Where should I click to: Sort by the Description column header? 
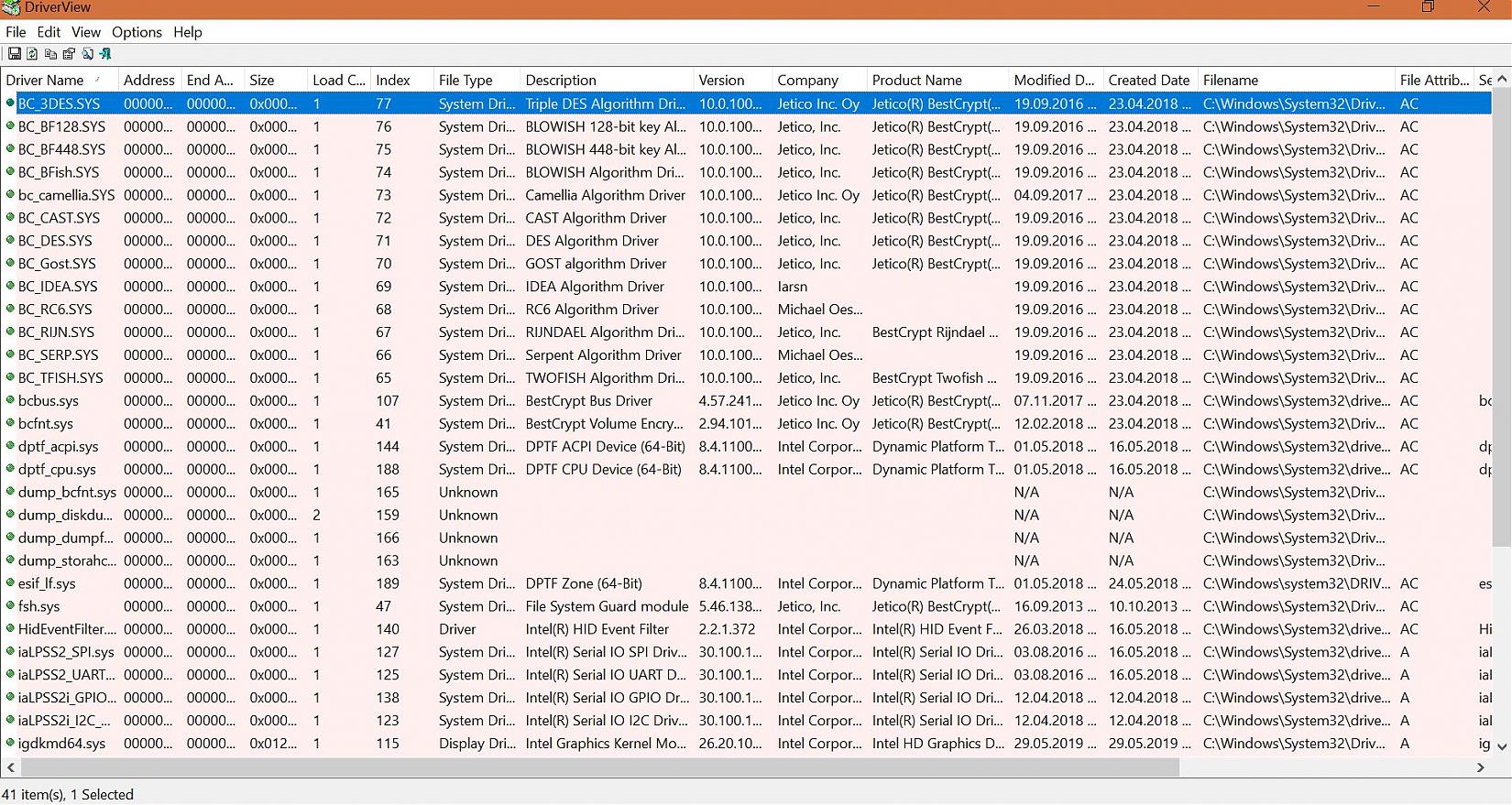[x=607, y=81]
